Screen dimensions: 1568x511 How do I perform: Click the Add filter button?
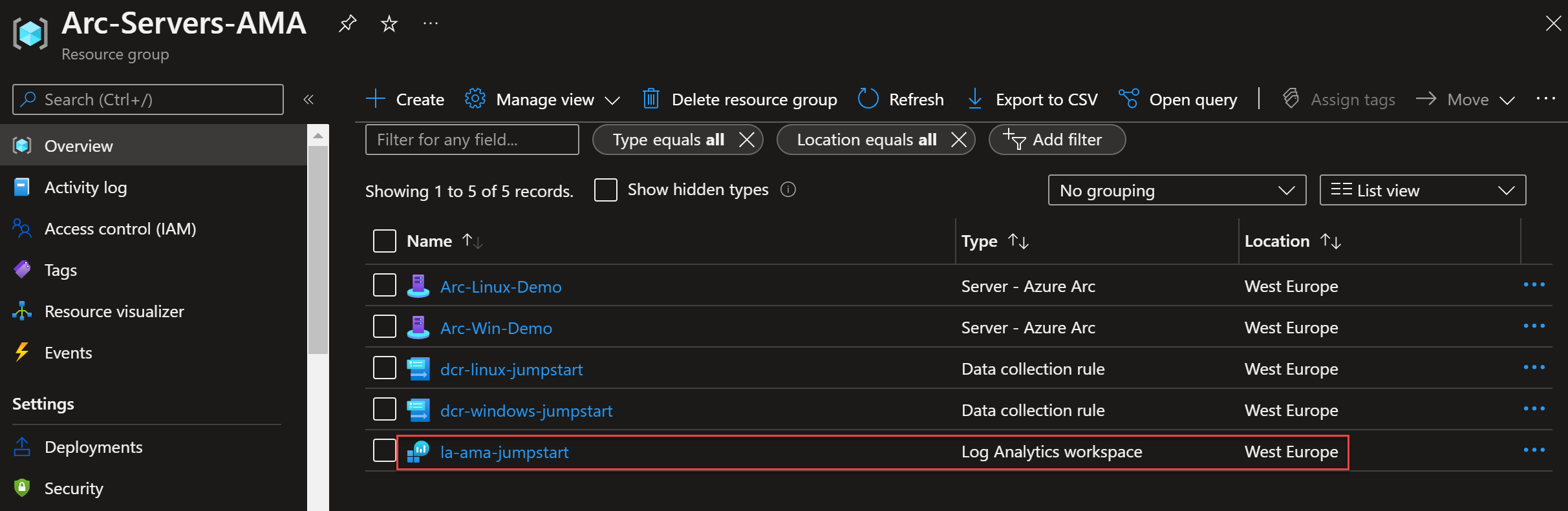(1057, 140)
